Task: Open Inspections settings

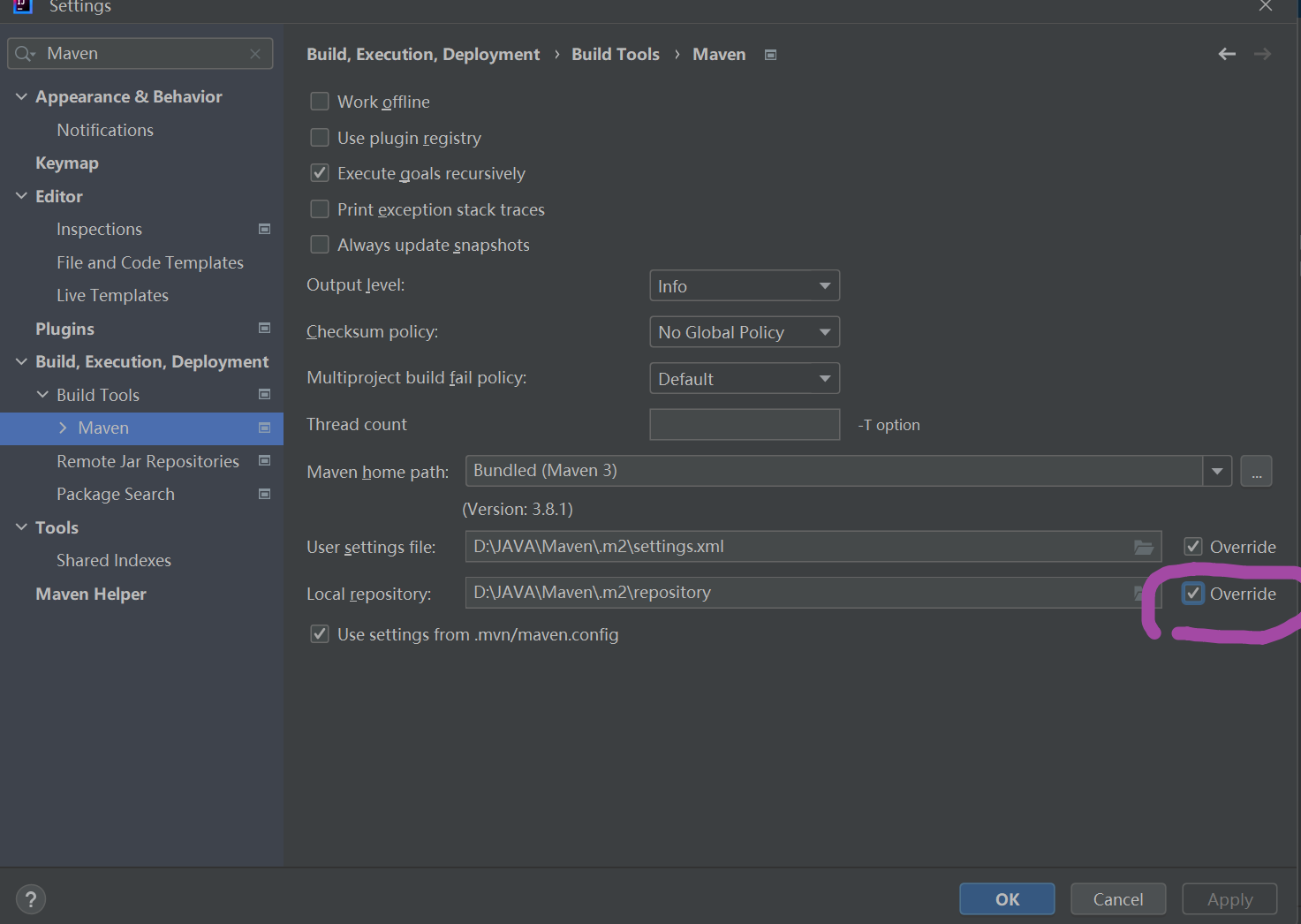Action: pos(99,229)
